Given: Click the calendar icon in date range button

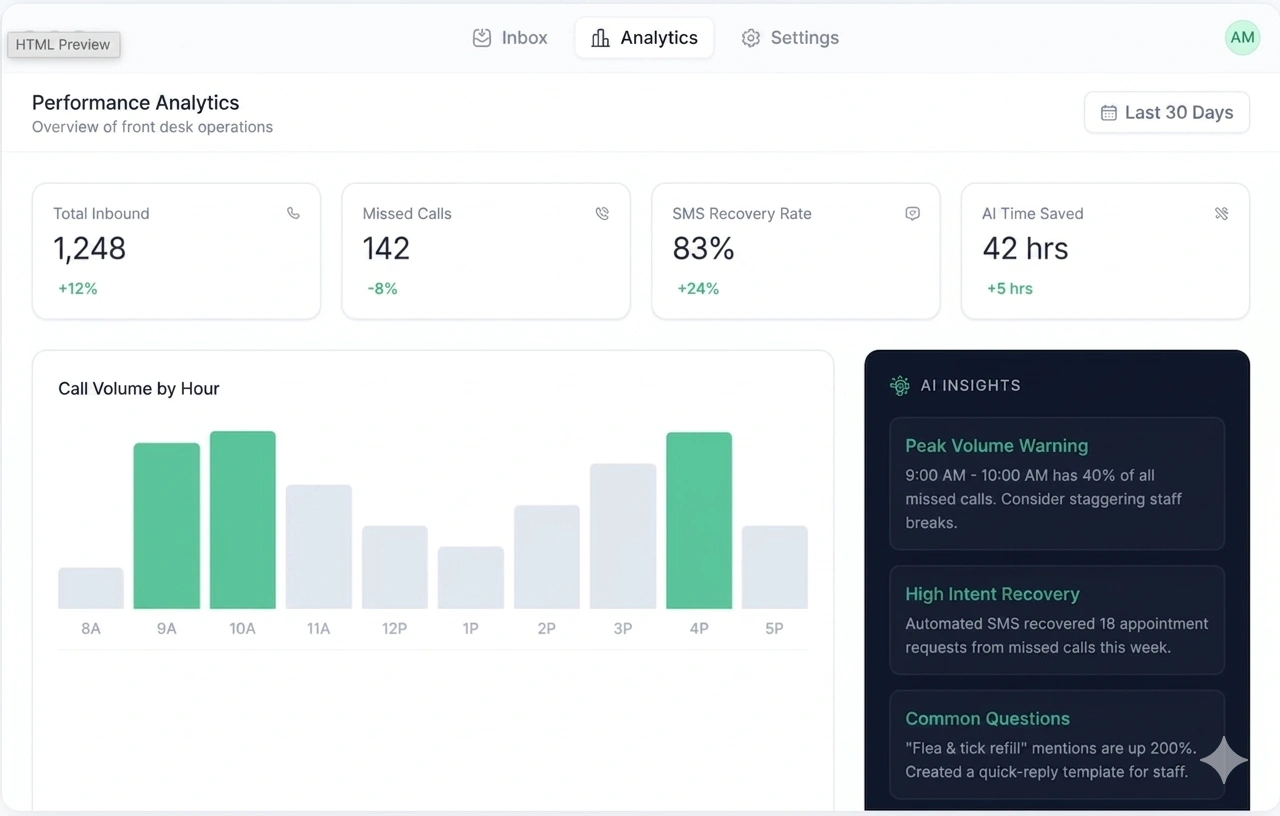Looking at the screenshot, I should pyautogui.click(x=1108, y=113).
